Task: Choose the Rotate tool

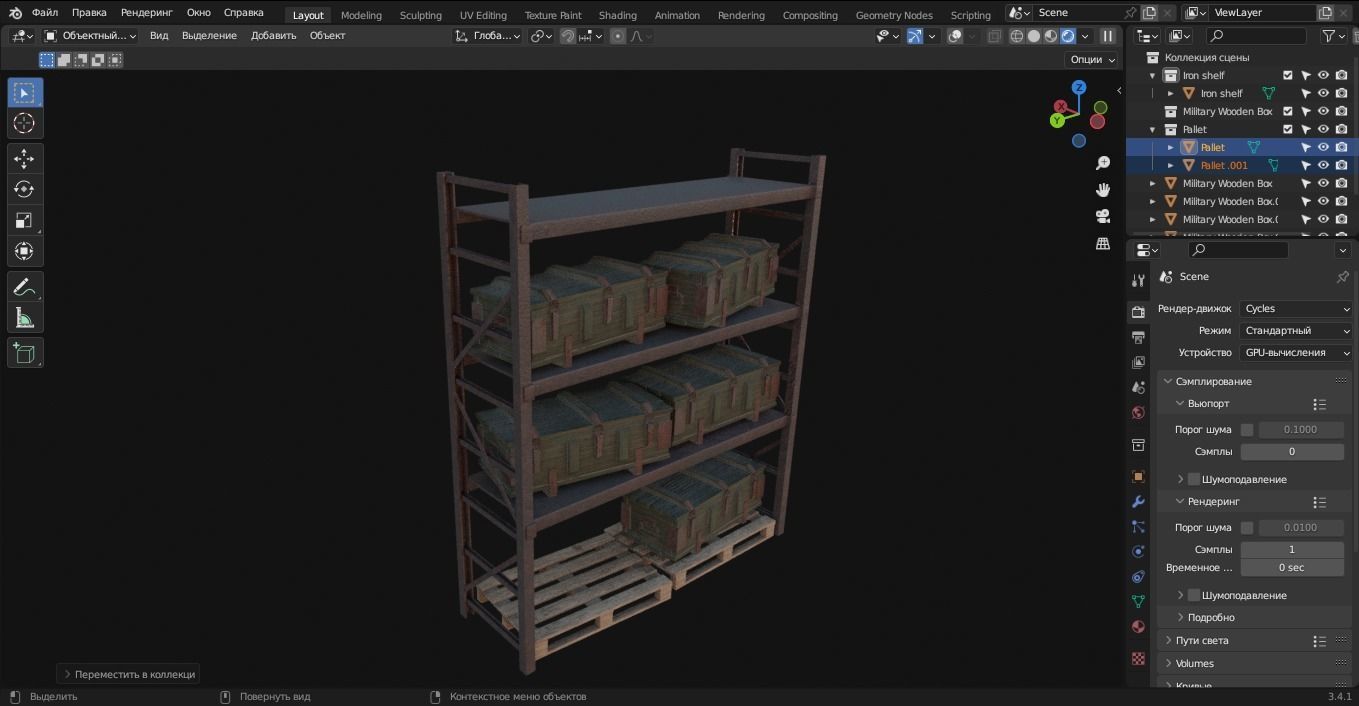Action: click(25, 190)
